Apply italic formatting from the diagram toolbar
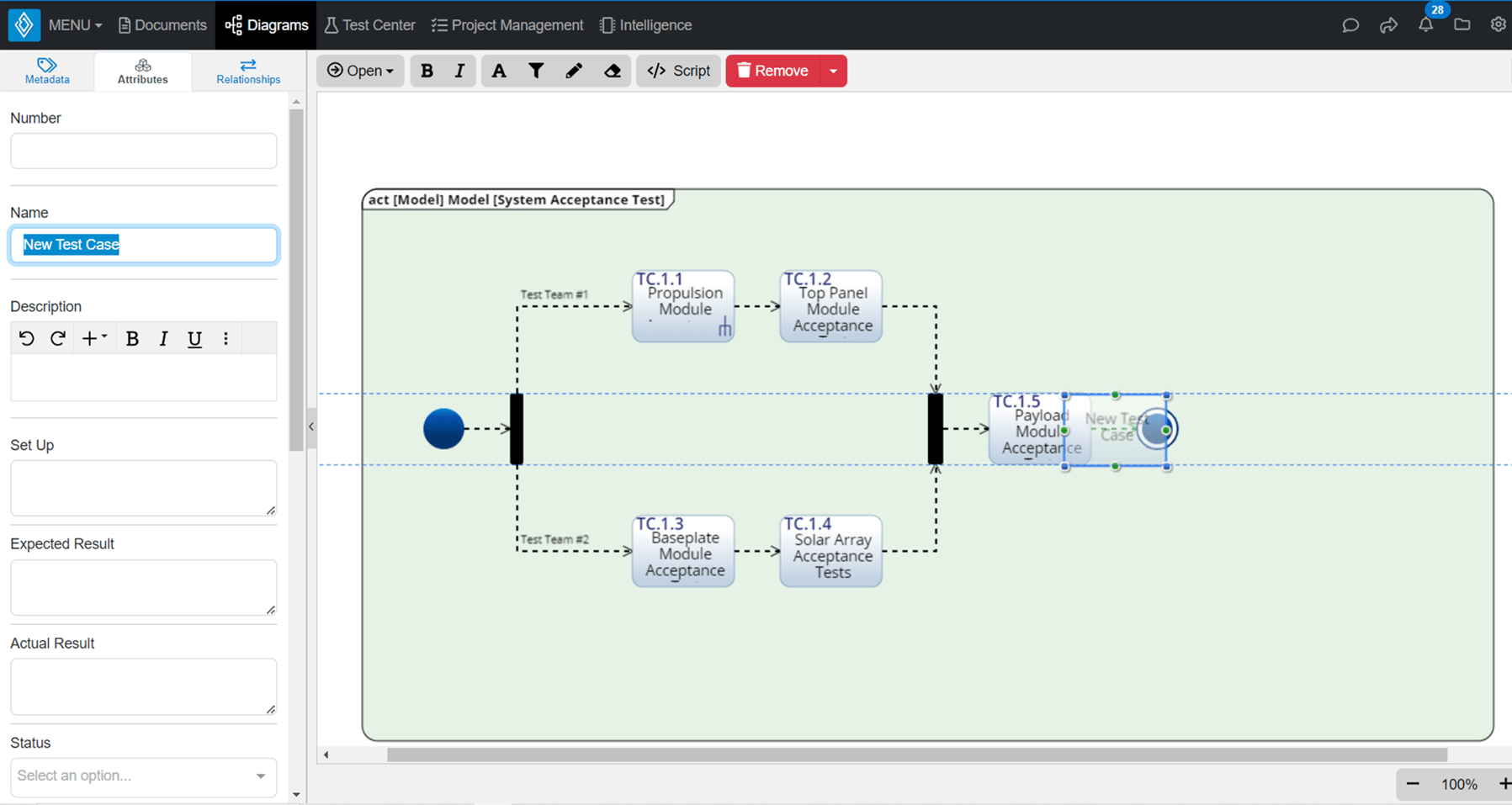 pyautogui.click(x=459, y=71)
